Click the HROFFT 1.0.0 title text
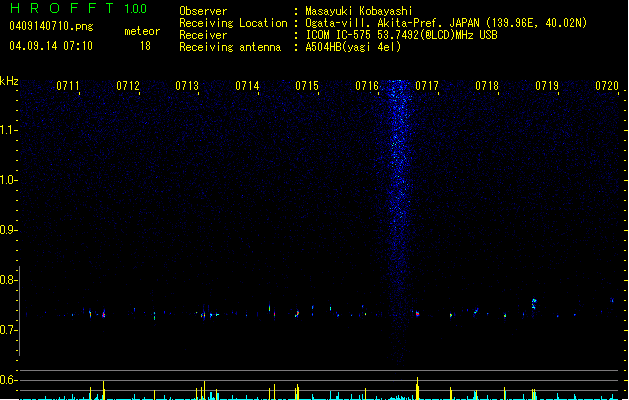This screenshot has width=629, height=400. coord(78,8)
